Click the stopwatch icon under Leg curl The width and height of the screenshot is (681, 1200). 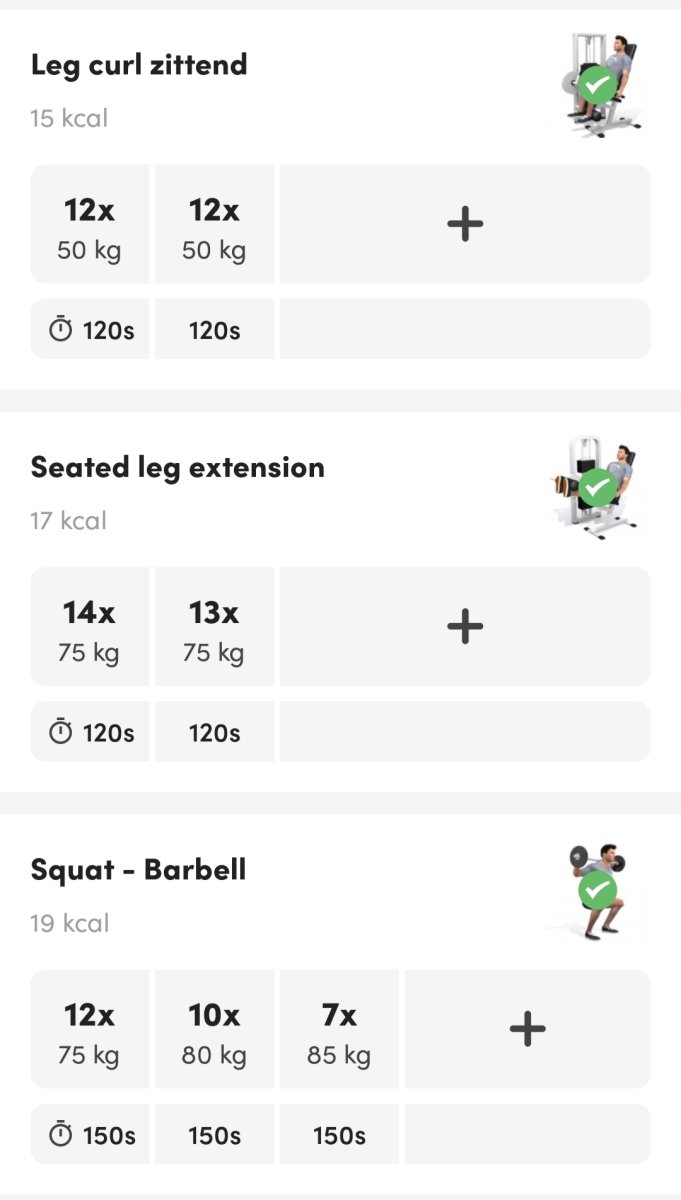click(x=61, y=330)
